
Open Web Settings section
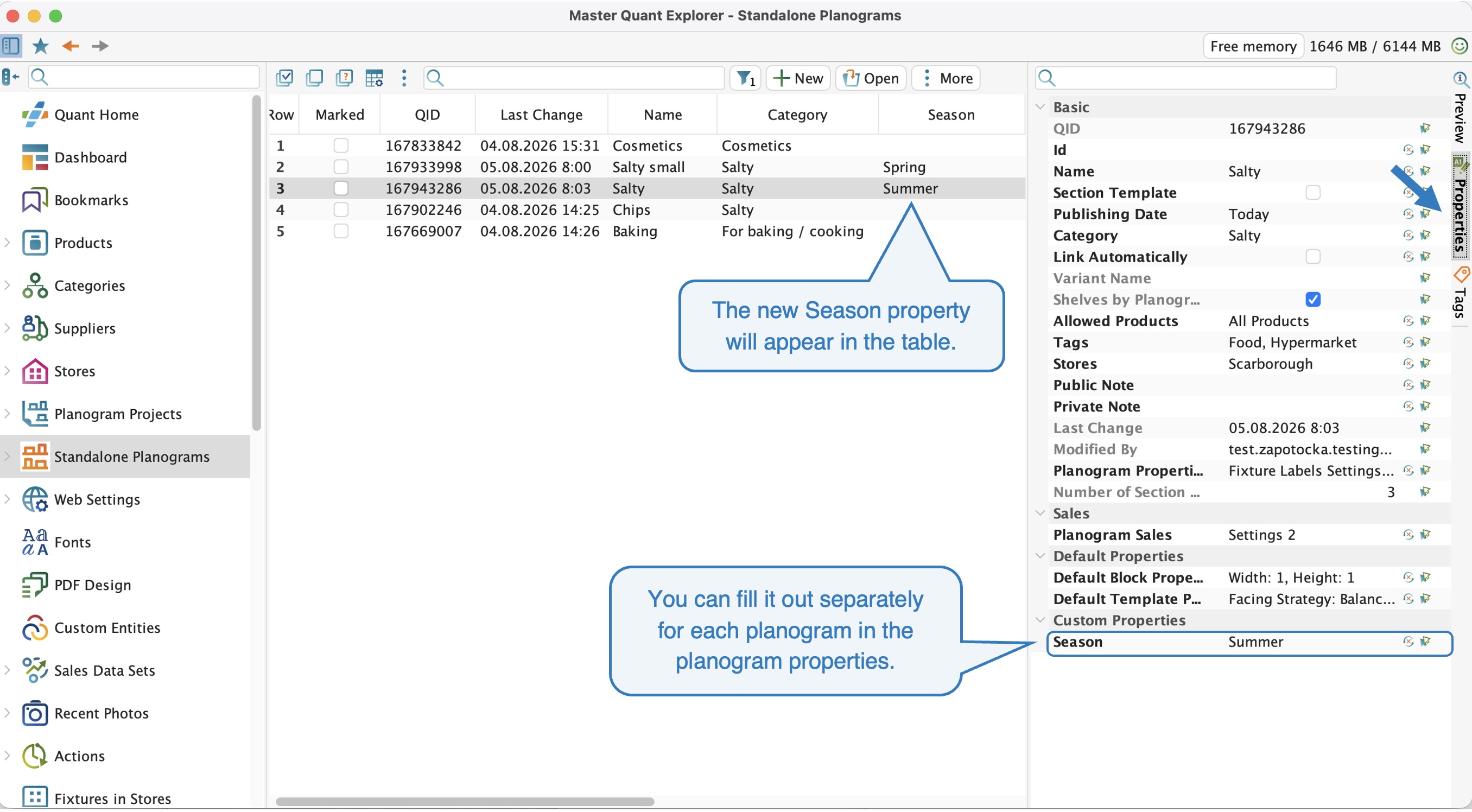[x=97, y=500]
